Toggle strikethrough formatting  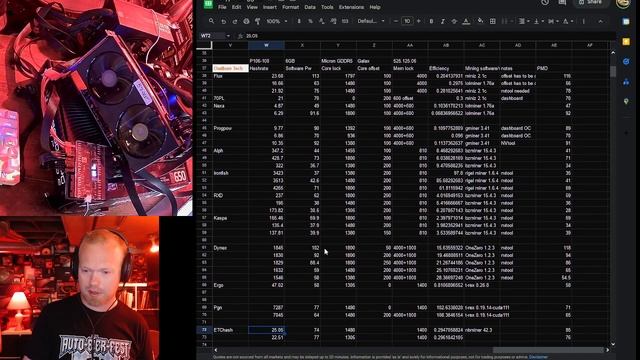click(x=454, y=21)
